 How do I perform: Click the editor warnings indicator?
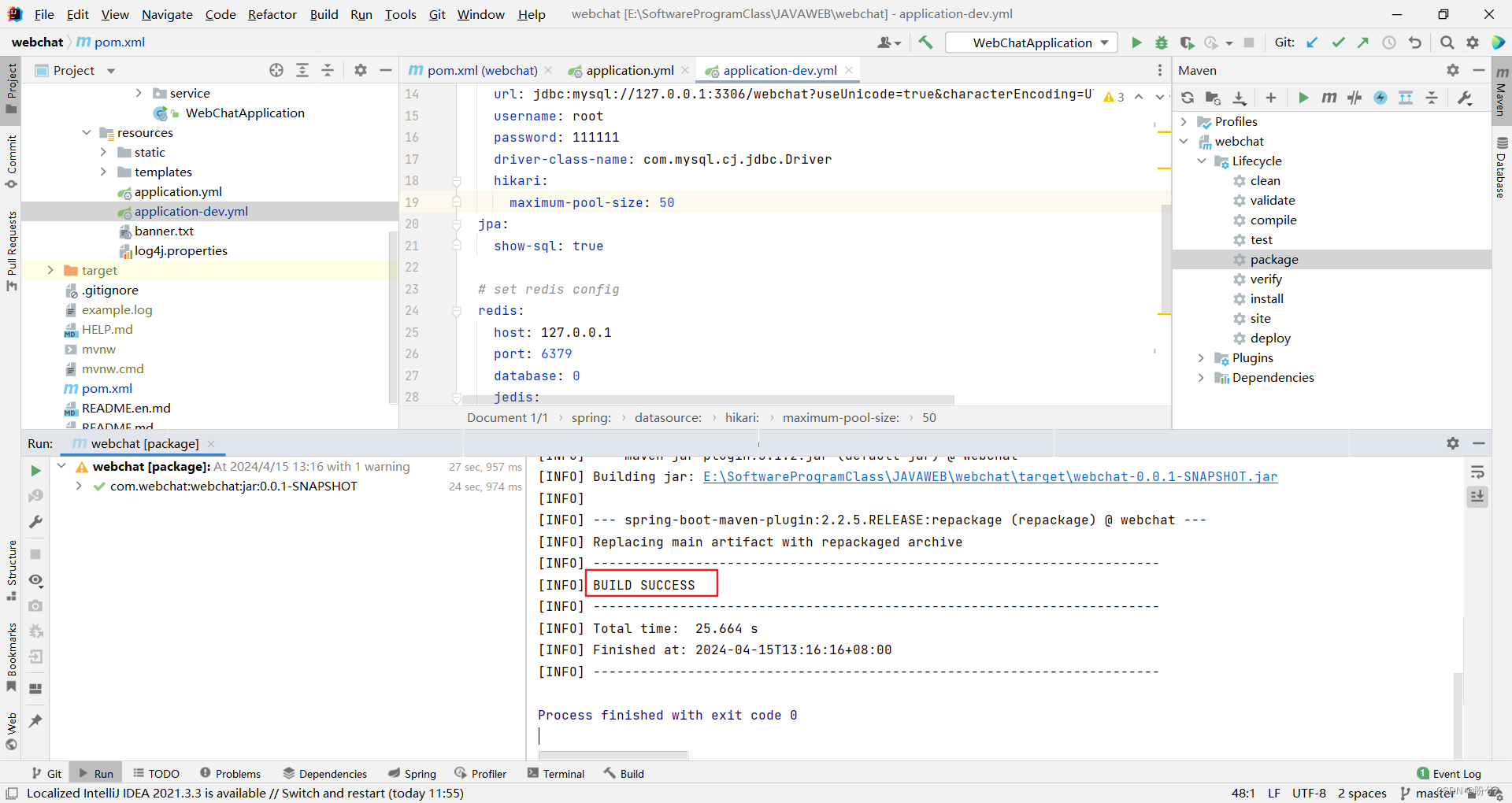coord(1114,97)
